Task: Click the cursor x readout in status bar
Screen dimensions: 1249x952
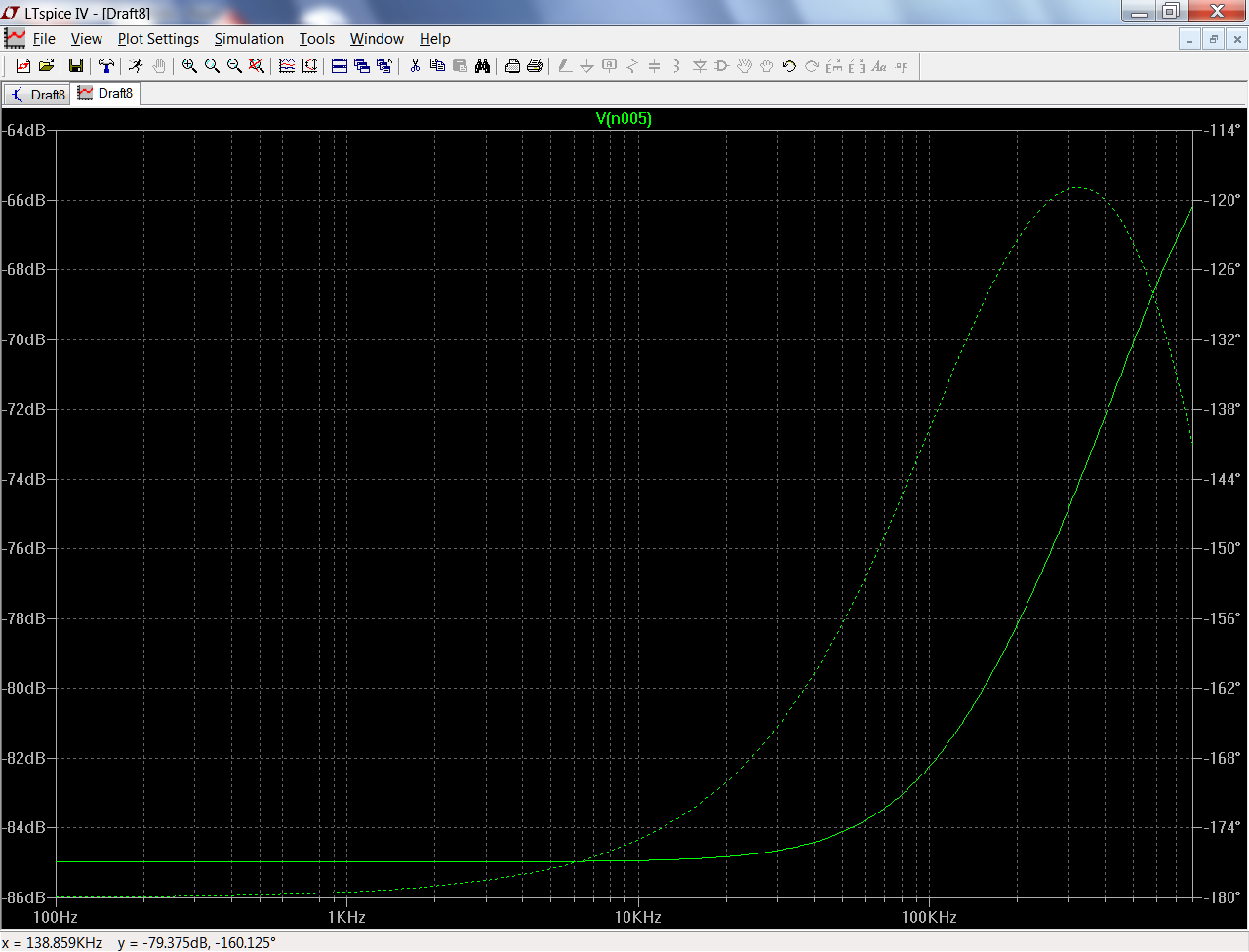Action: tap(53, 942)
